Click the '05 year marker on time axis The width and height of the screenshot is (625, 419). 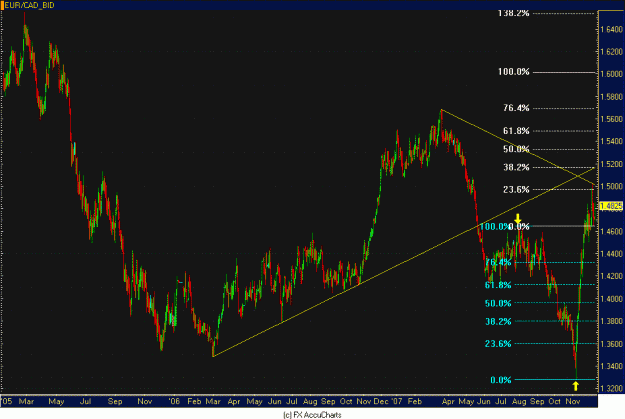coord(7,401)
